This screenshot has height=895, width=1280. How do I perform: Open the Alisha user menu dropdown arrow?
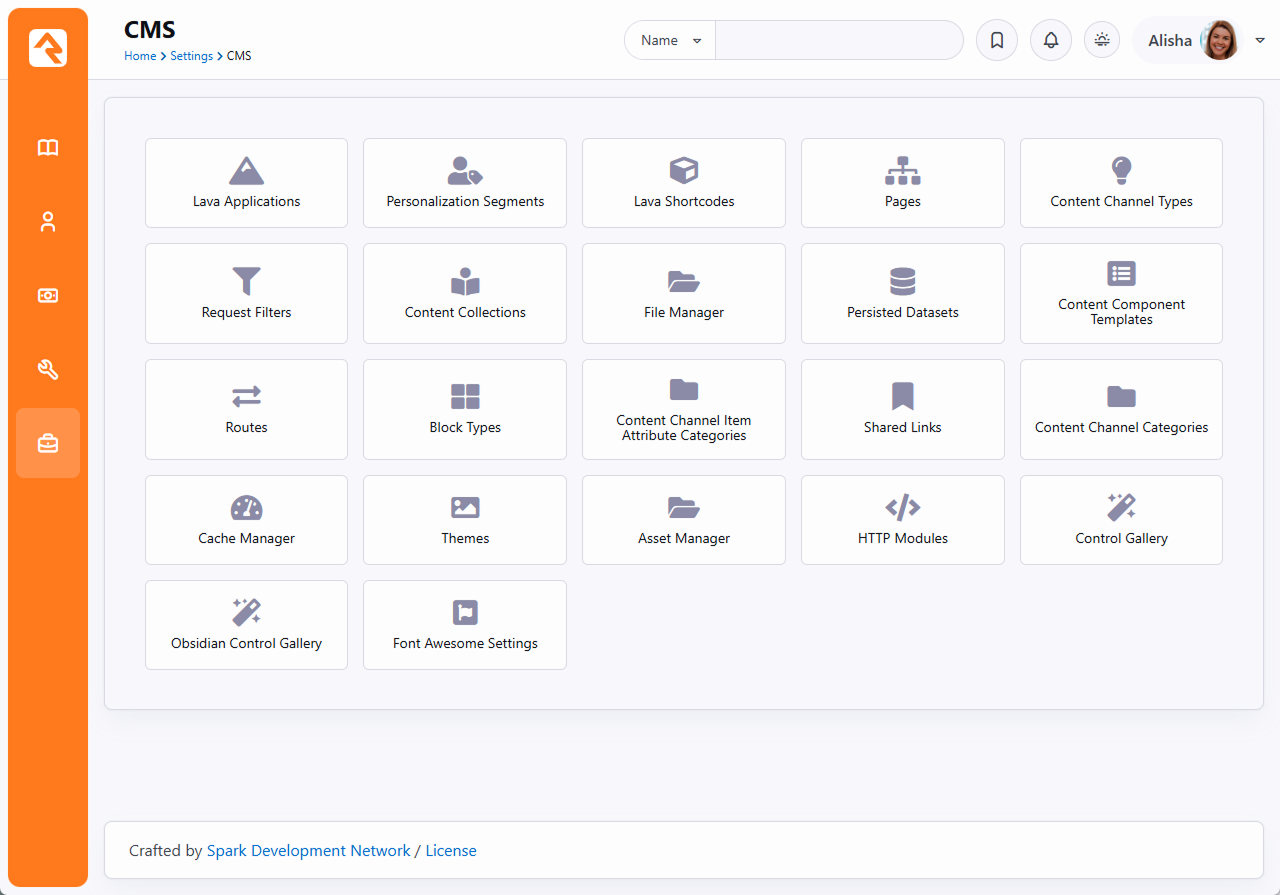[x=1259, y=41]
